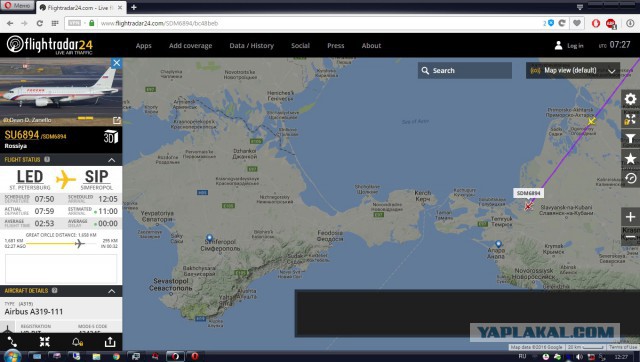Open the flight filter funnel icon

point(630,139)
